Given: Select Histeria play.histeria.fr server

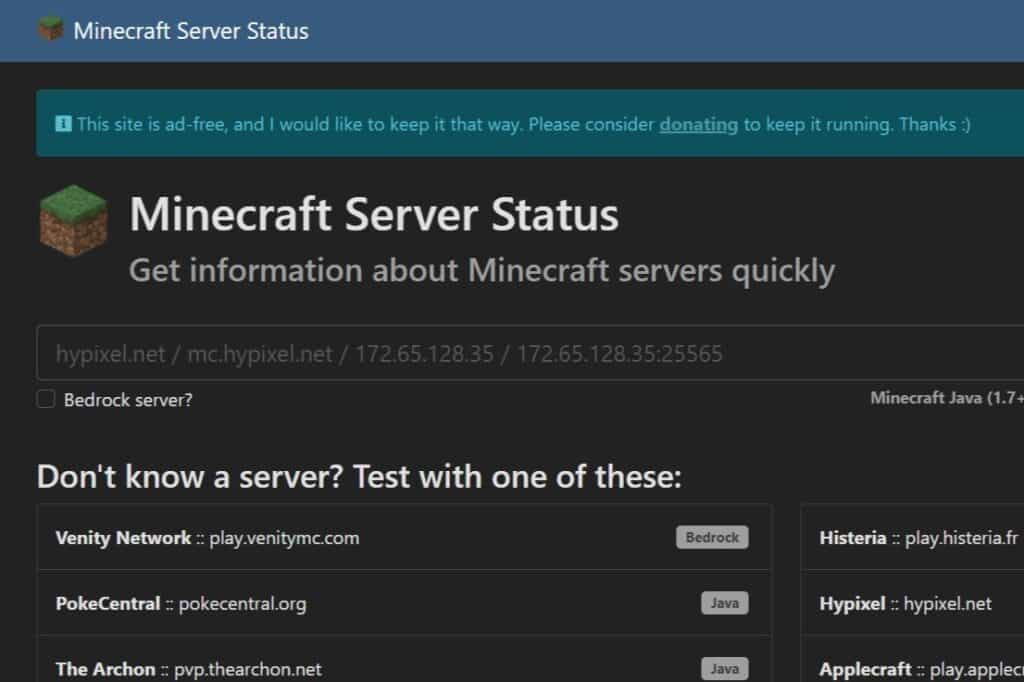Looking at the screenshot, I should click(x=912, y=537).
